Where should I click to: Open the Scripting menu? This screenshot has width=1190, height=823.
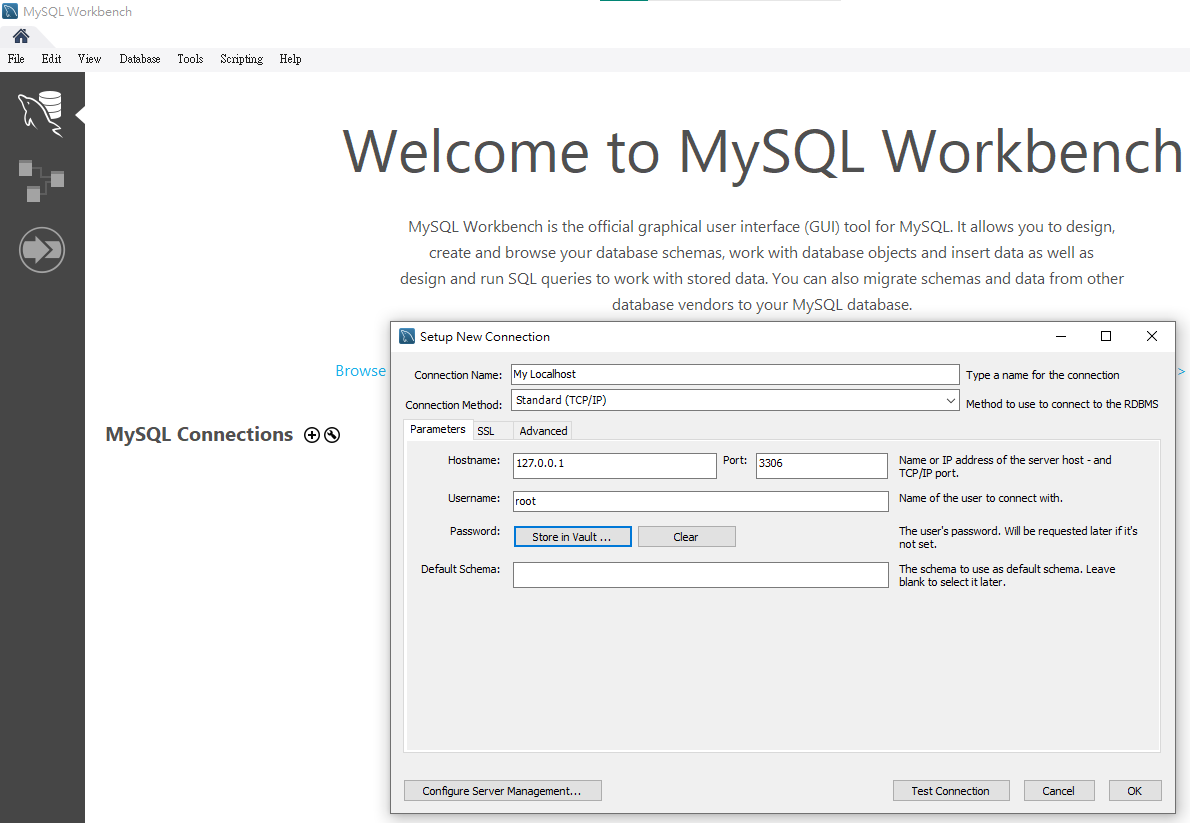pyautogui.click(x=241, y=59)
